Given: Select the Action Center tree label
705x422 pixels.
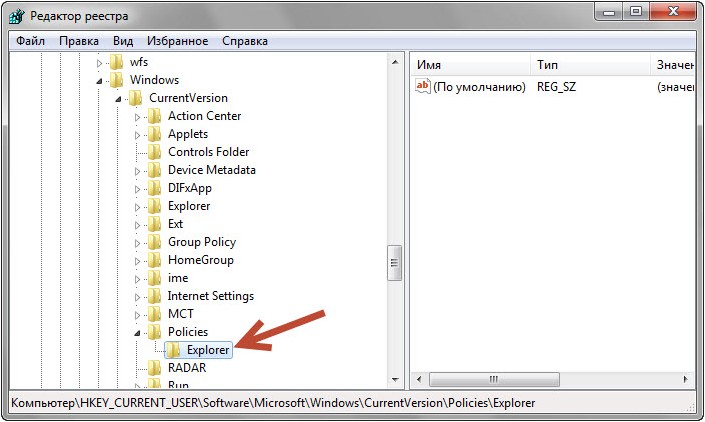Looking at the screenshot, I should coord(205,116).
